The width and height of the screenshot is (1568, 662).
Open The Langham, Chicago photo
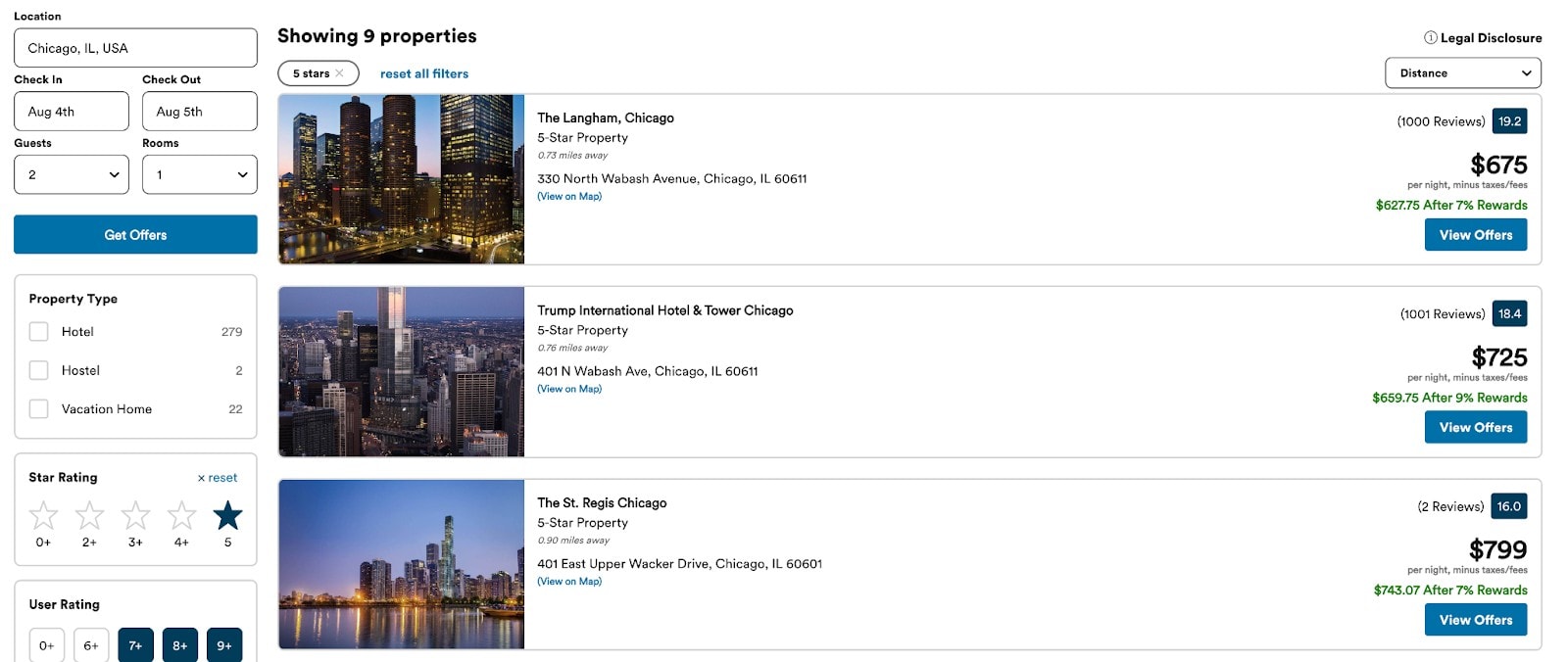click(x=402, y=179)
